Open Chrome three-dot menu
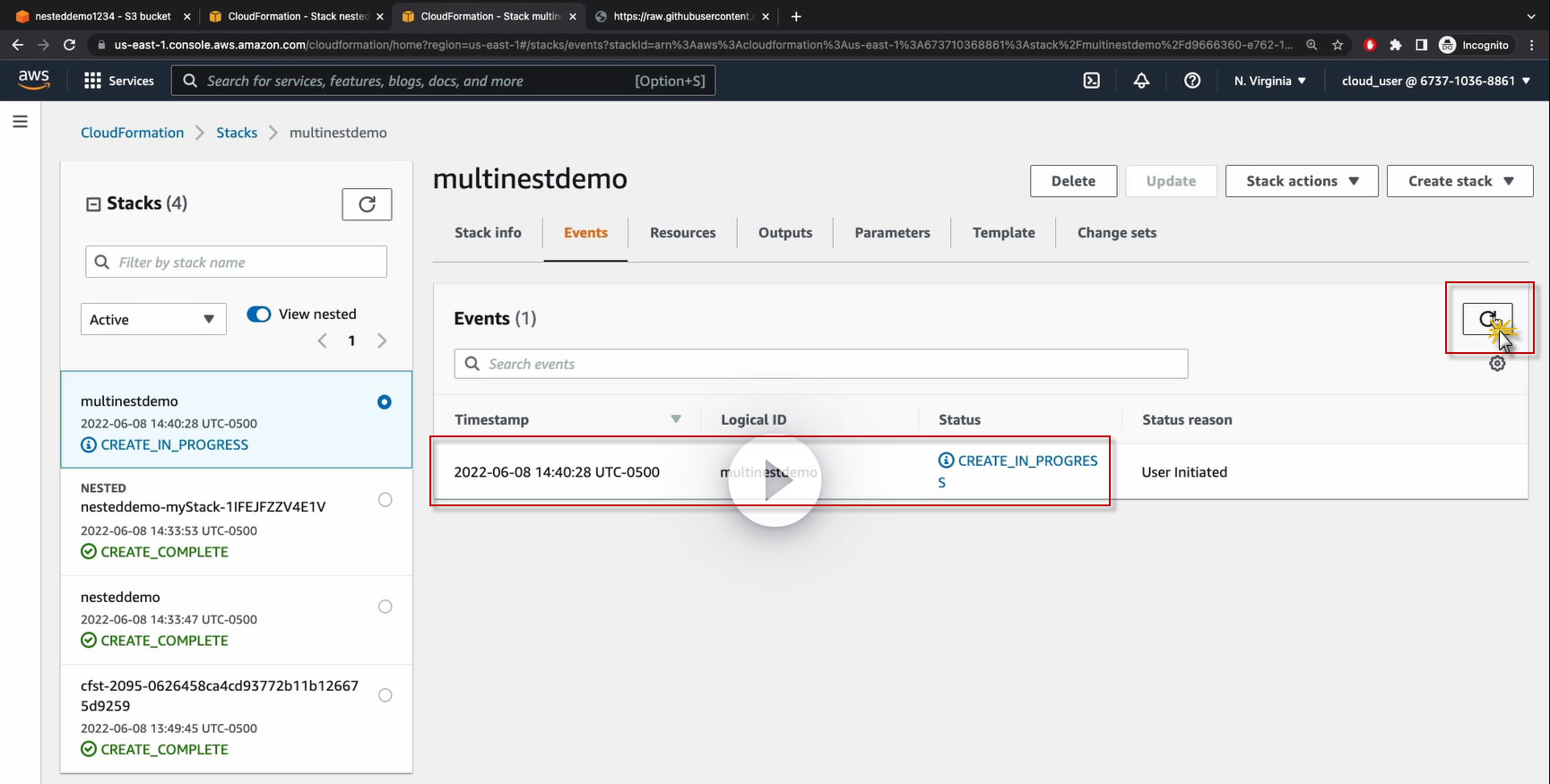Viewport: 1550px width, 784px height. click(x=1532, y=45)
